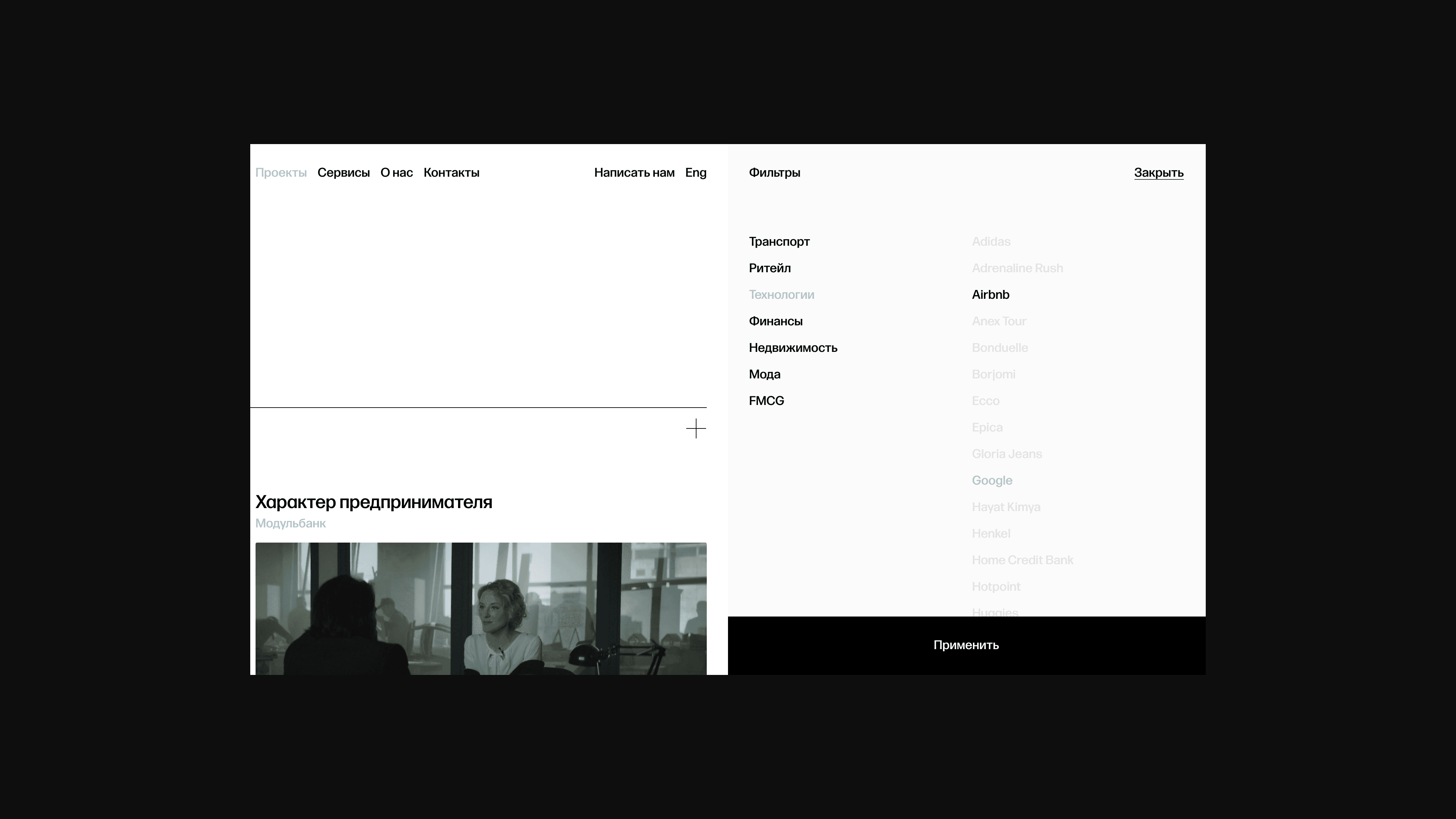Image resolution: width=1456 pixels, height=819 pixels.
Task: Select the Недвижимость filter option
Action: click(x=792, y=348)
